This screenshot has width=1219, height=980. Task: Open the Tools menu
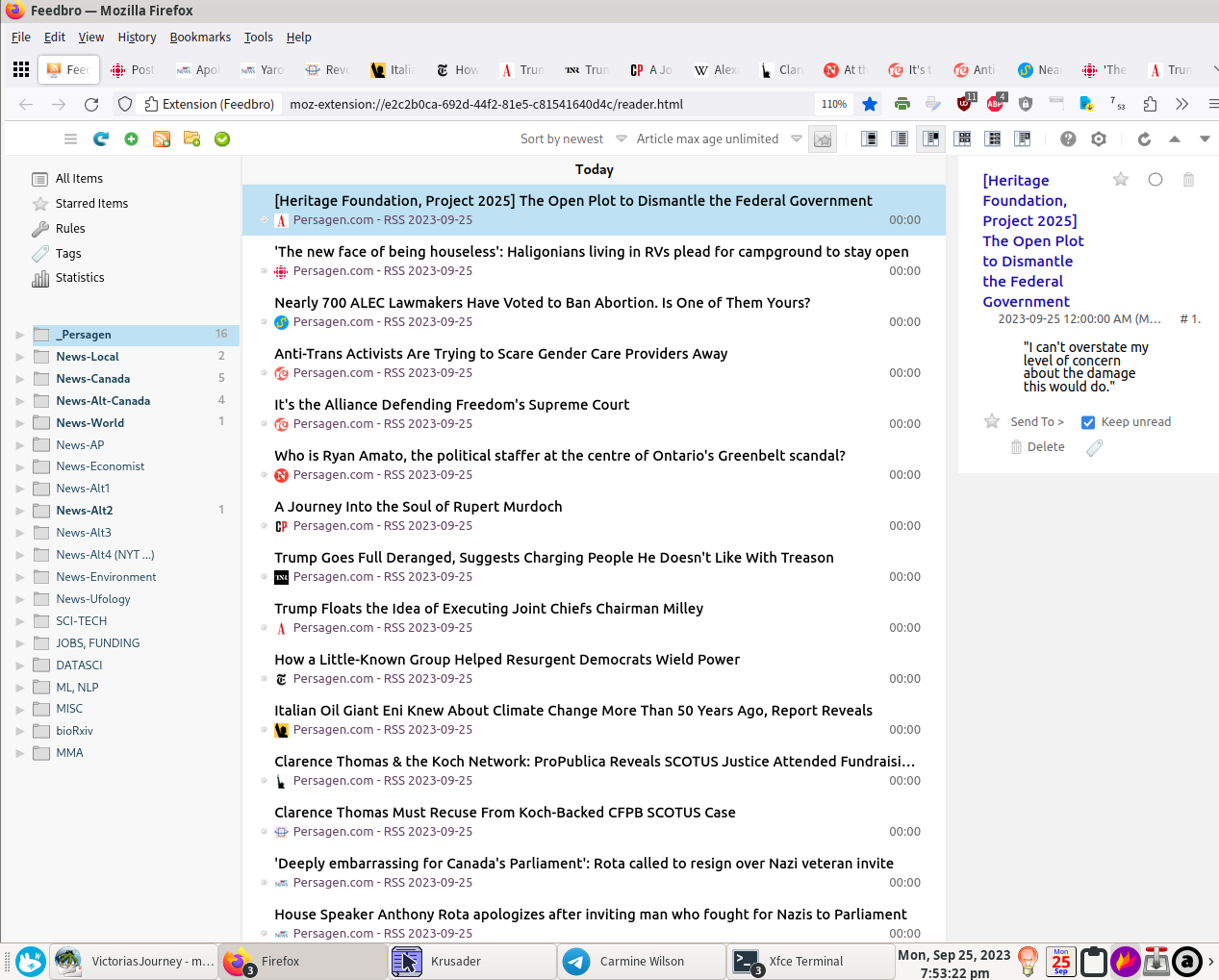pyautogui.click(x=258, y=38)
